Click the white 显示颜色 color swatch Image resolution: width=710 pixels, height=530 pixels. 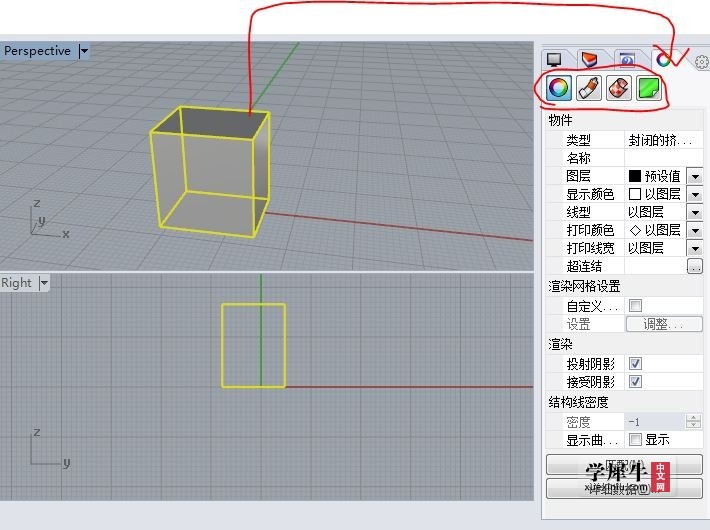click(635, 194)
